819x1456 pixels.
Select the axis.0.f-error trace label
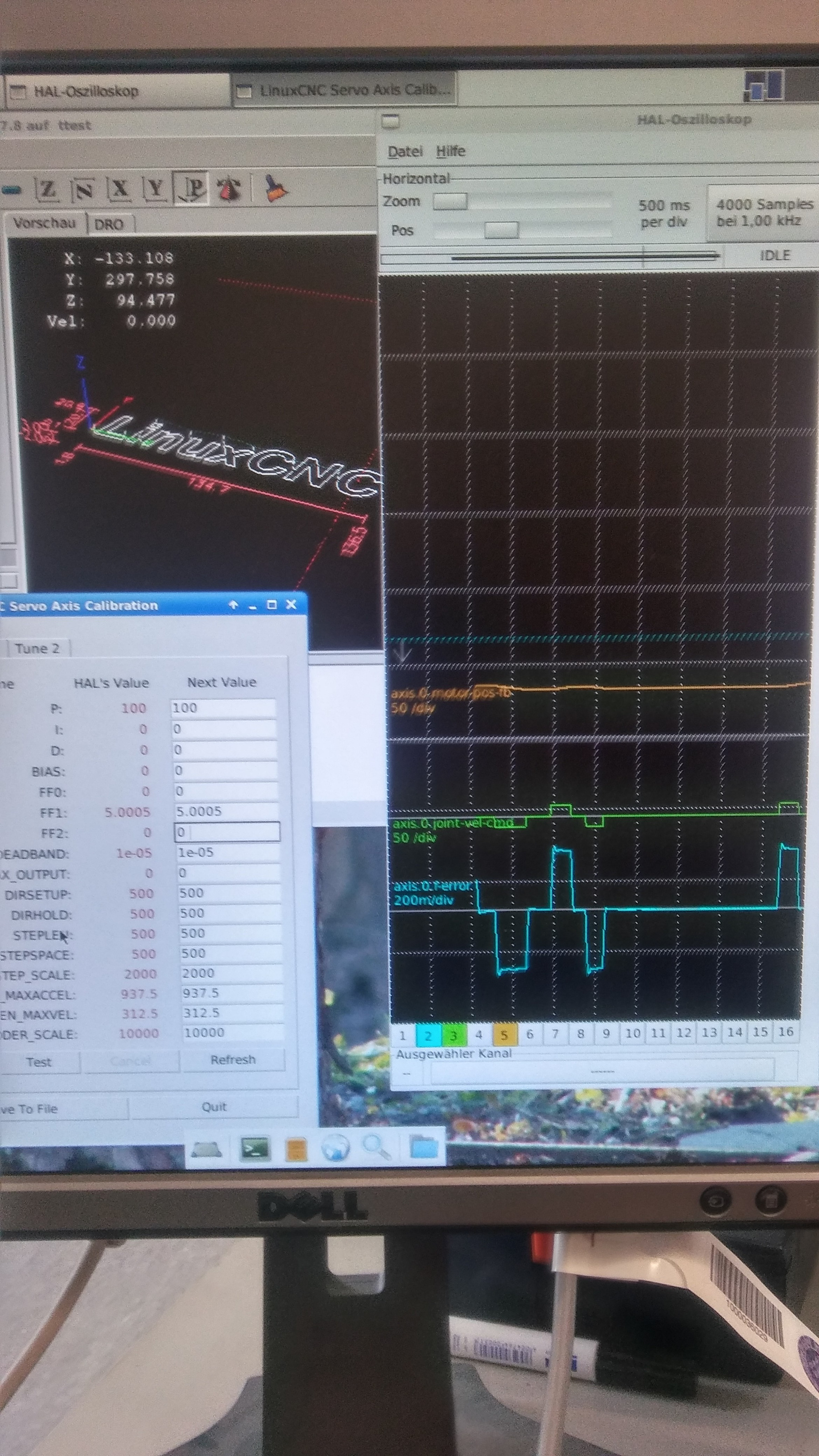[x=432, y=886]
